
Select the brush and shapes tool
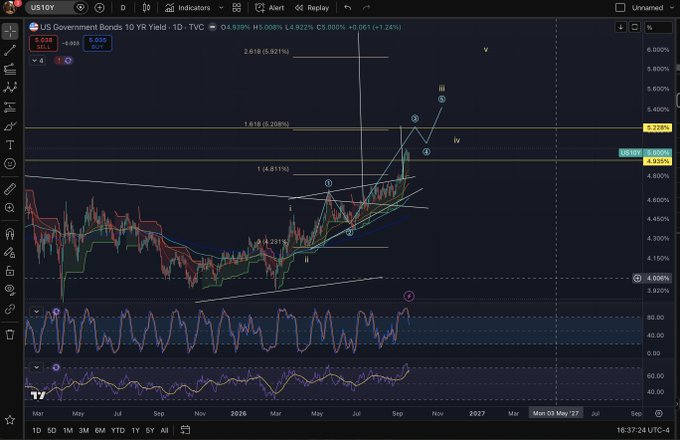10,126
